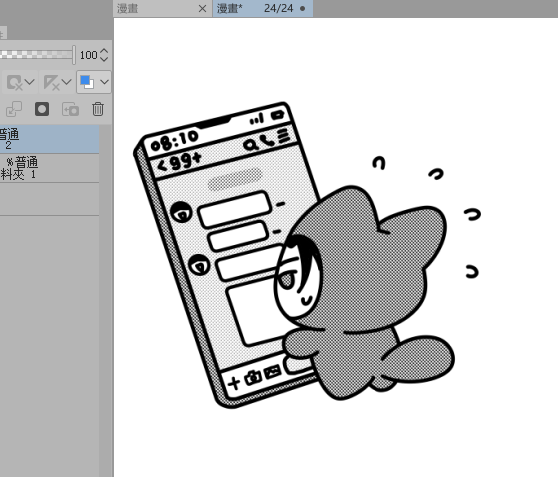Toggle the layer color blue swatch button
Image resolution: width=558 pixels, height=477 pixels.
87,82
